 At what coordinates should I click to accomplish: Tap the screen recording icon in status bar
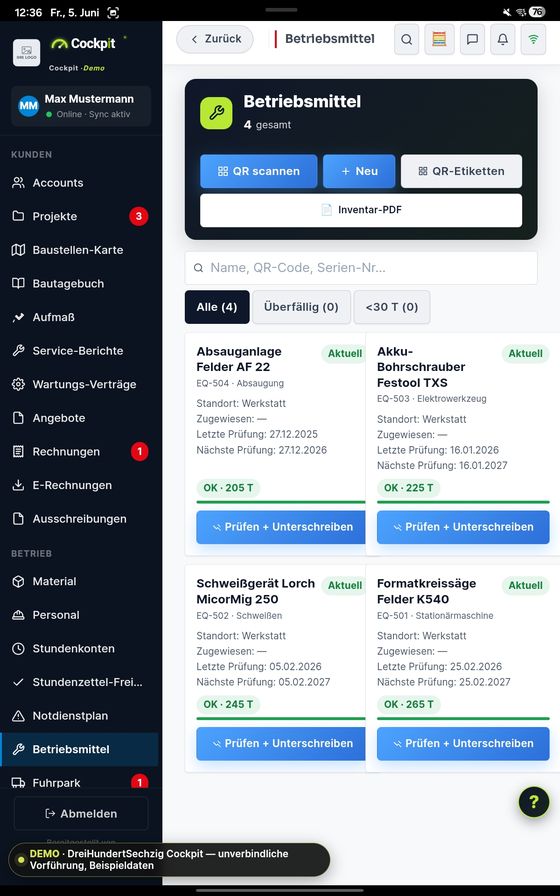coord(113,13)
